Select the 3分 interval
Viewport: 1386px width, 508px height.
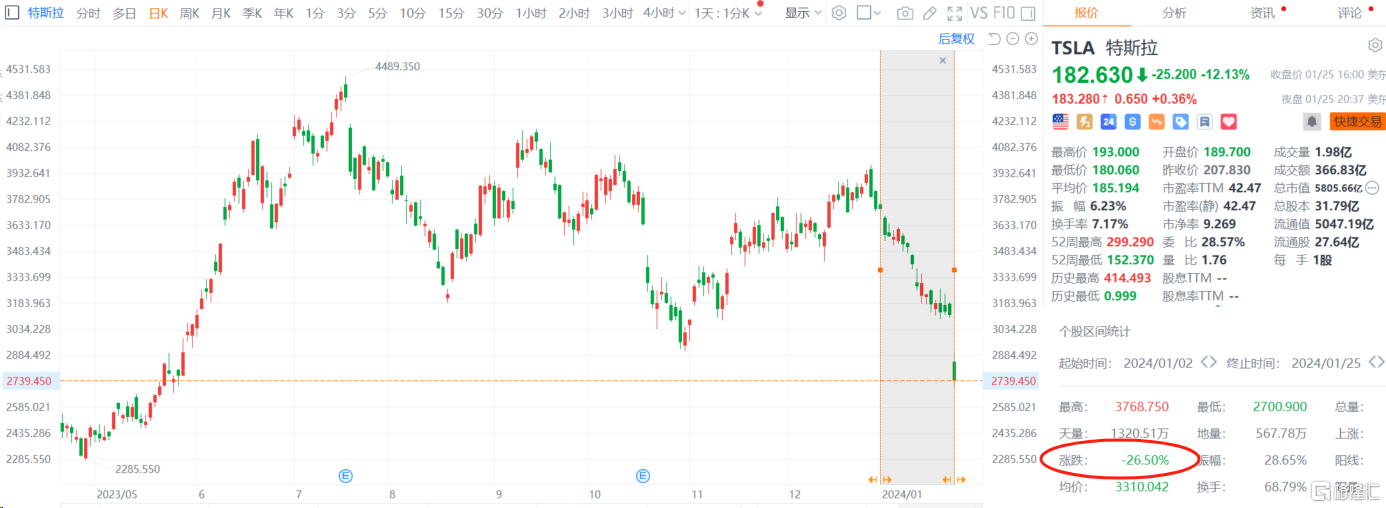(346, 13)
